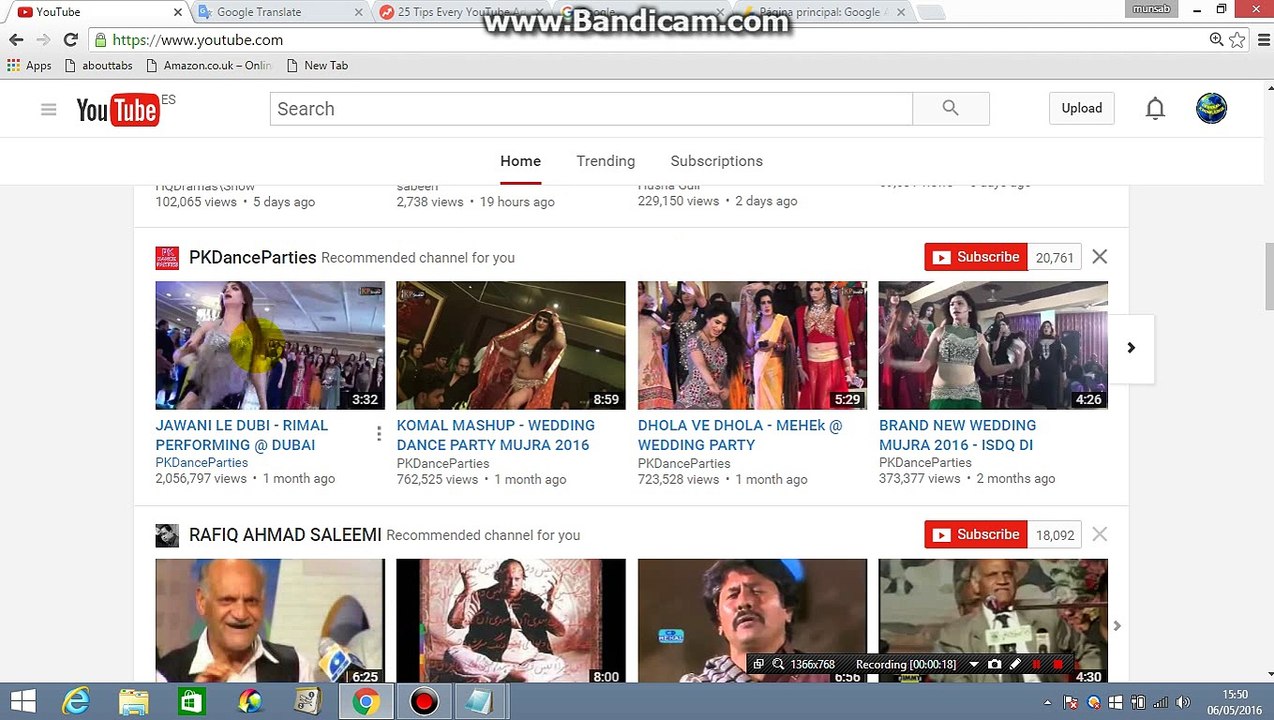Take a Bandicam screenshot with camera icon
Image resolution: width=1274 pixels, height=720 pixels.
[994, 664]
